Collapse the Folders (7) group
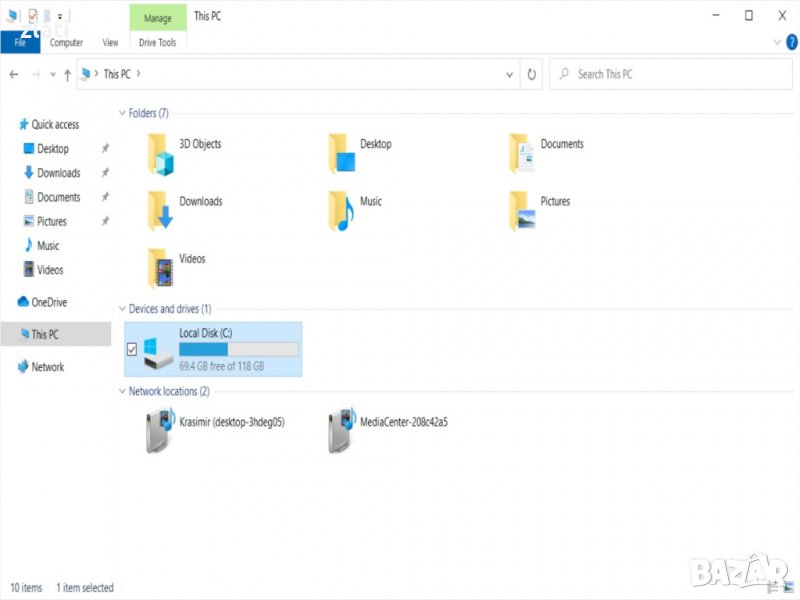Viewport: 800px width, 600px height. 122,114
